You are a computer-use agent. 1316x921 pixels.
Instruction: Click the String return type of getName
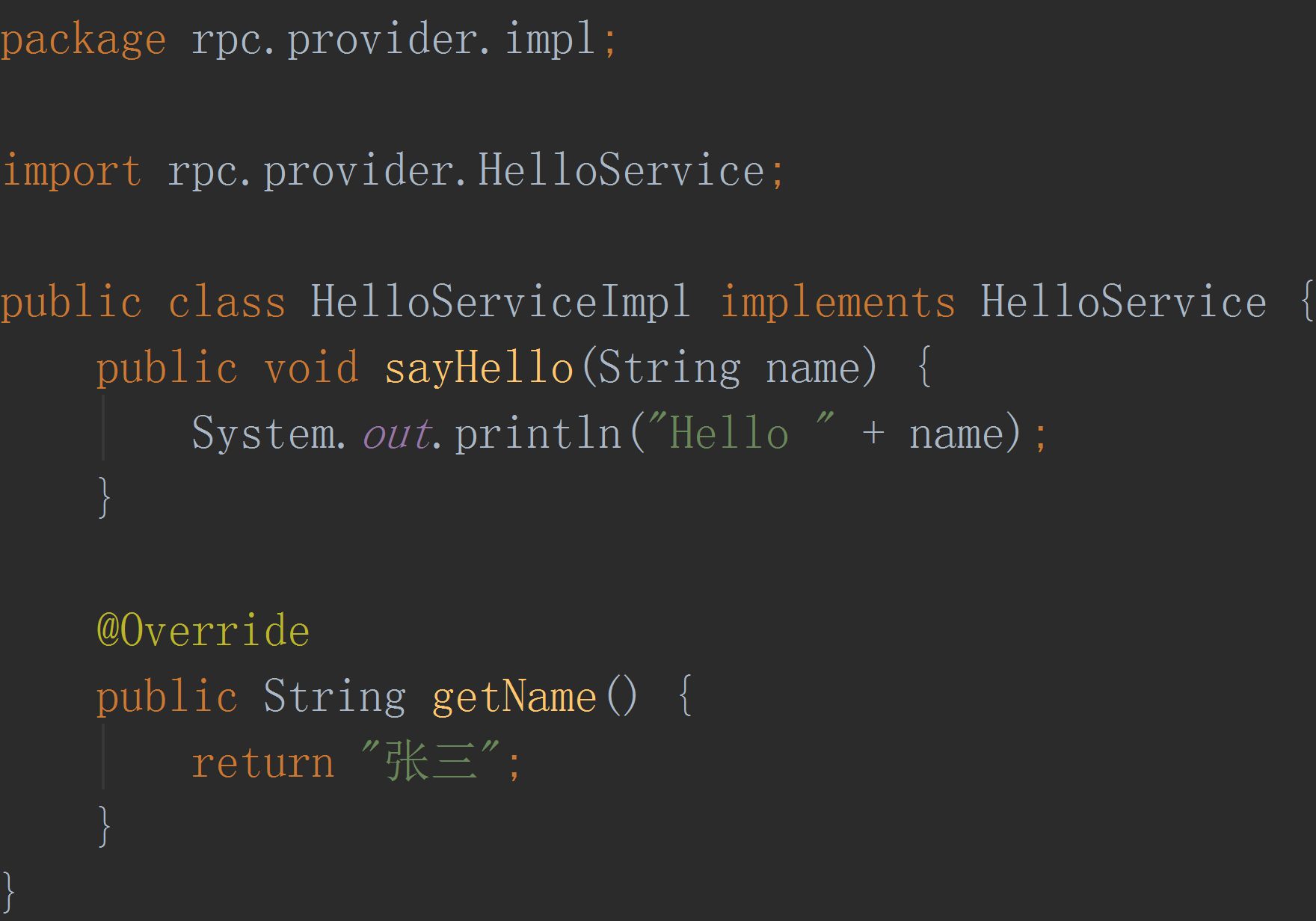334,697
